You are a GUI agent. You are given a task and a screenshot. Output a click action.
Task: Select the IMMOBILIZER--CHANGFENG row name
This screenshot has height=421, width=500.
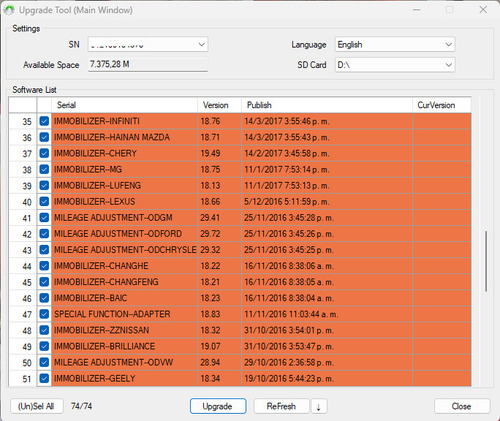106,282
